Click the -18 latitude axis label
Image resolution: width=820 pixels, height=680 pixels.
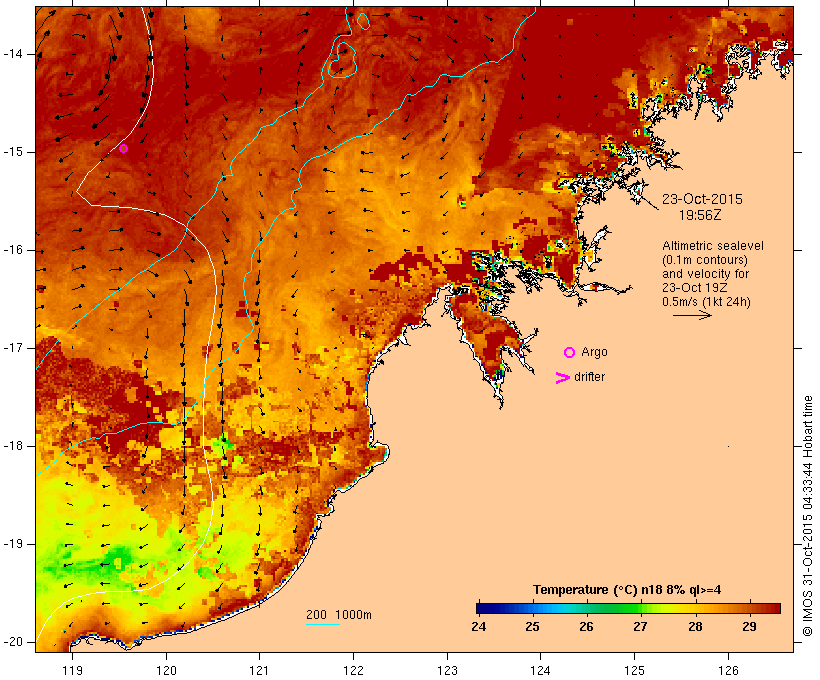13,446
